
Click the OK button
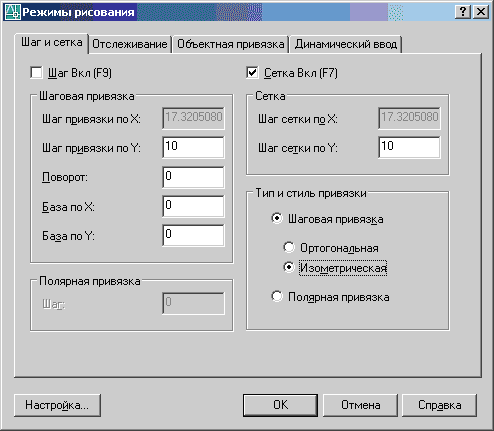click(x=280, y=405)
